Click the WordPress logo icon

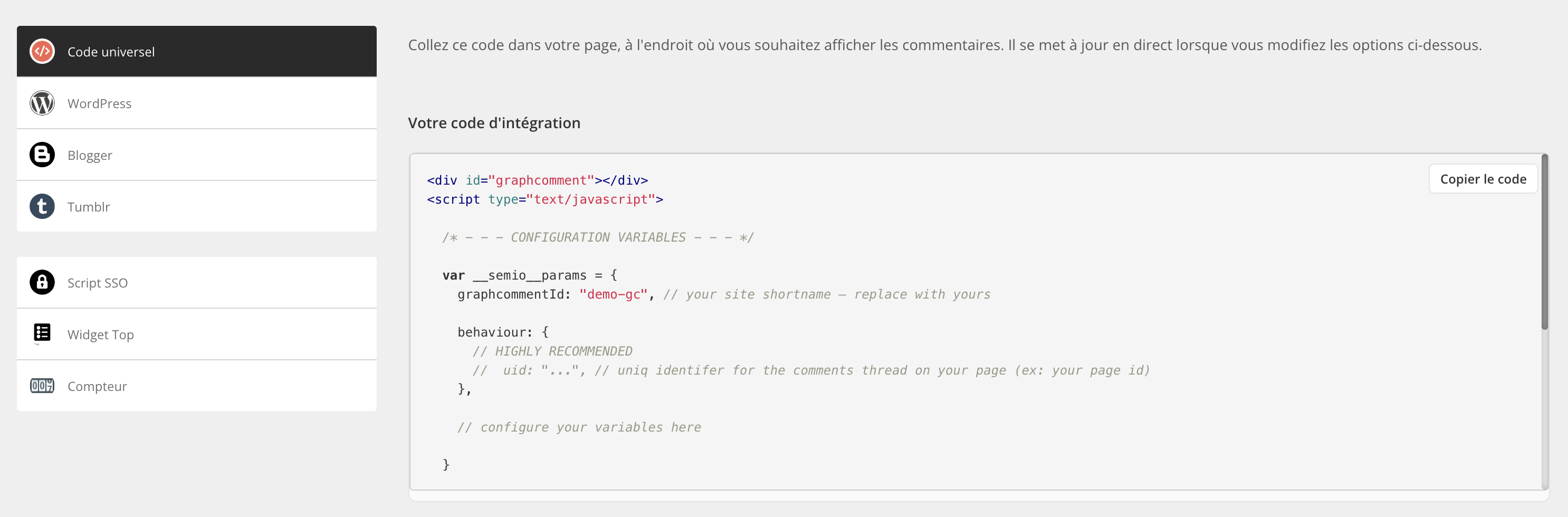(42, 103)
